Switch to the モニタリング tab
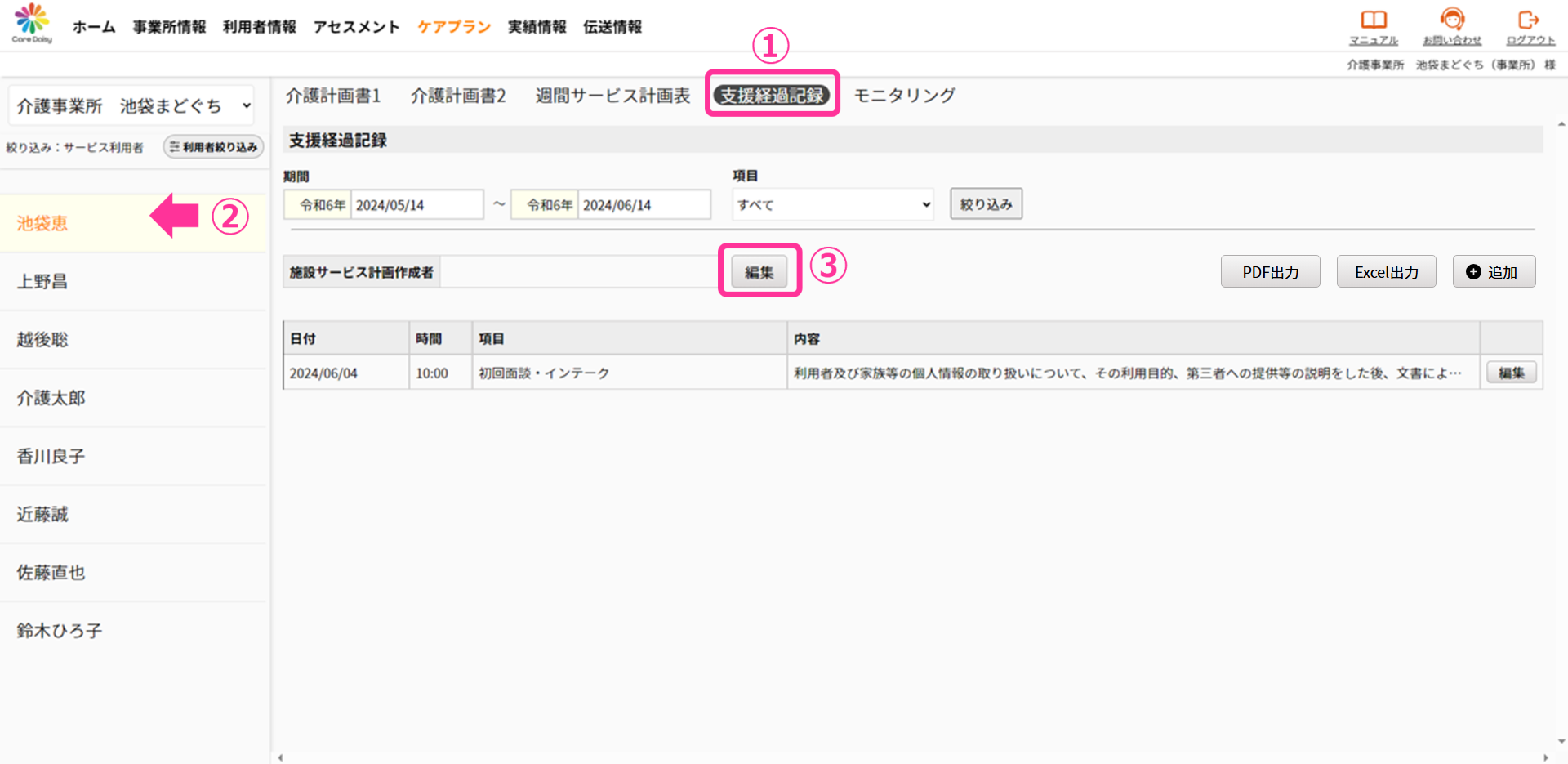The height and width of the screenshot is (764, 1568). 904,96
